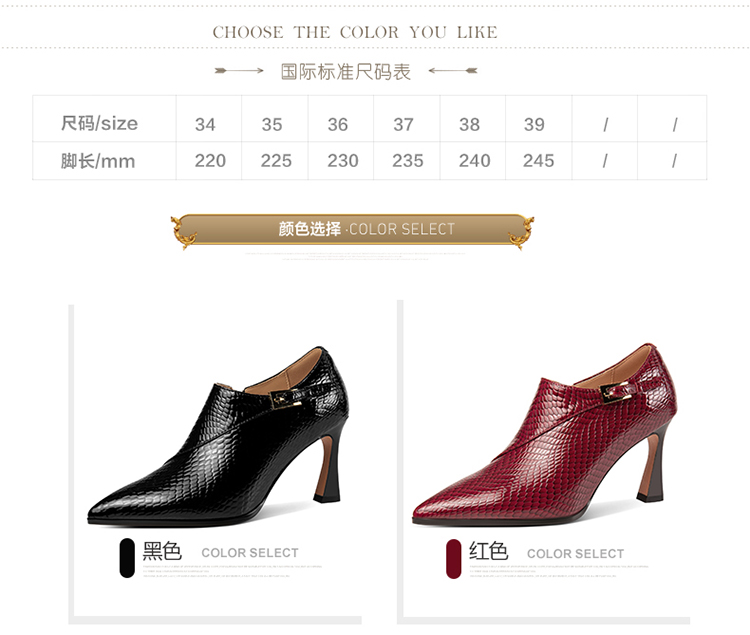
Task: Click the left arrow ornament by size chart title
Action: click(x=239, y=71)
